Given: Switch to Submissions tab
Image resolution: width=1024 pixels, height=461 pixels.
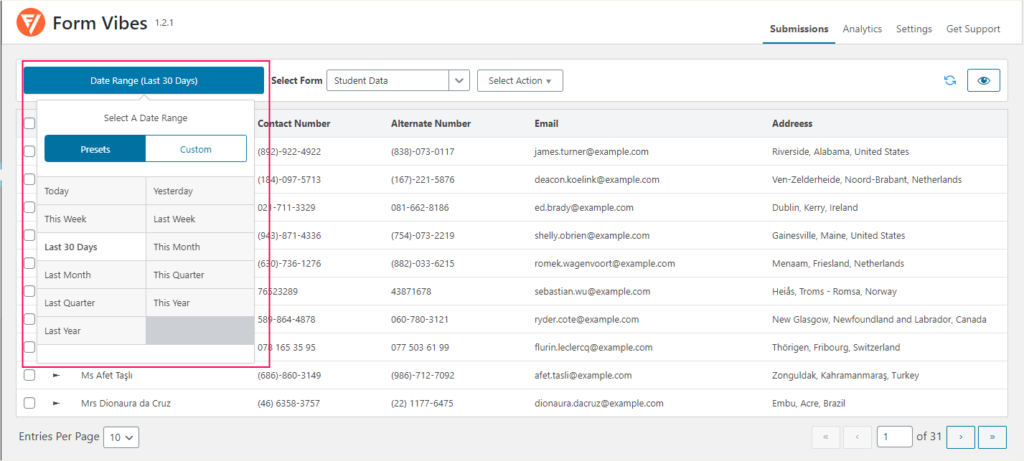Looking at the screenshot, I should (x=799, y=29).
